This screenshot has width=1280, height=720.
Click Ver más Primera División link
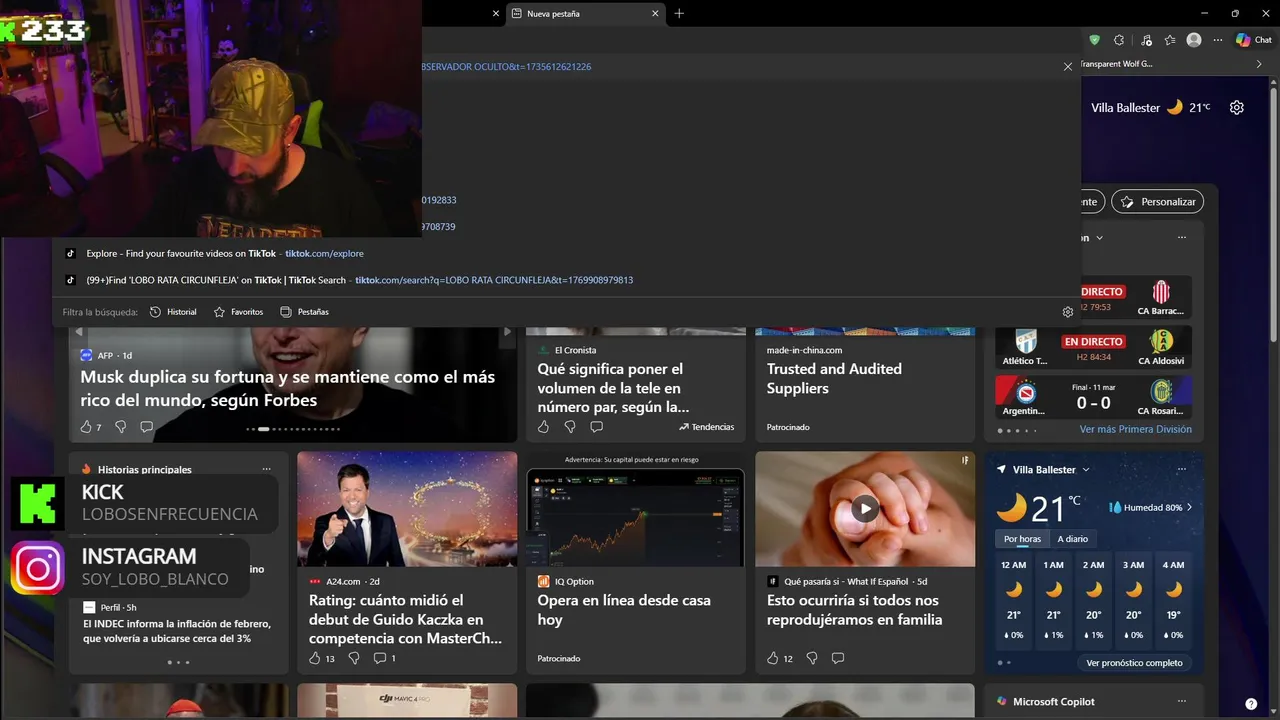1135,429
